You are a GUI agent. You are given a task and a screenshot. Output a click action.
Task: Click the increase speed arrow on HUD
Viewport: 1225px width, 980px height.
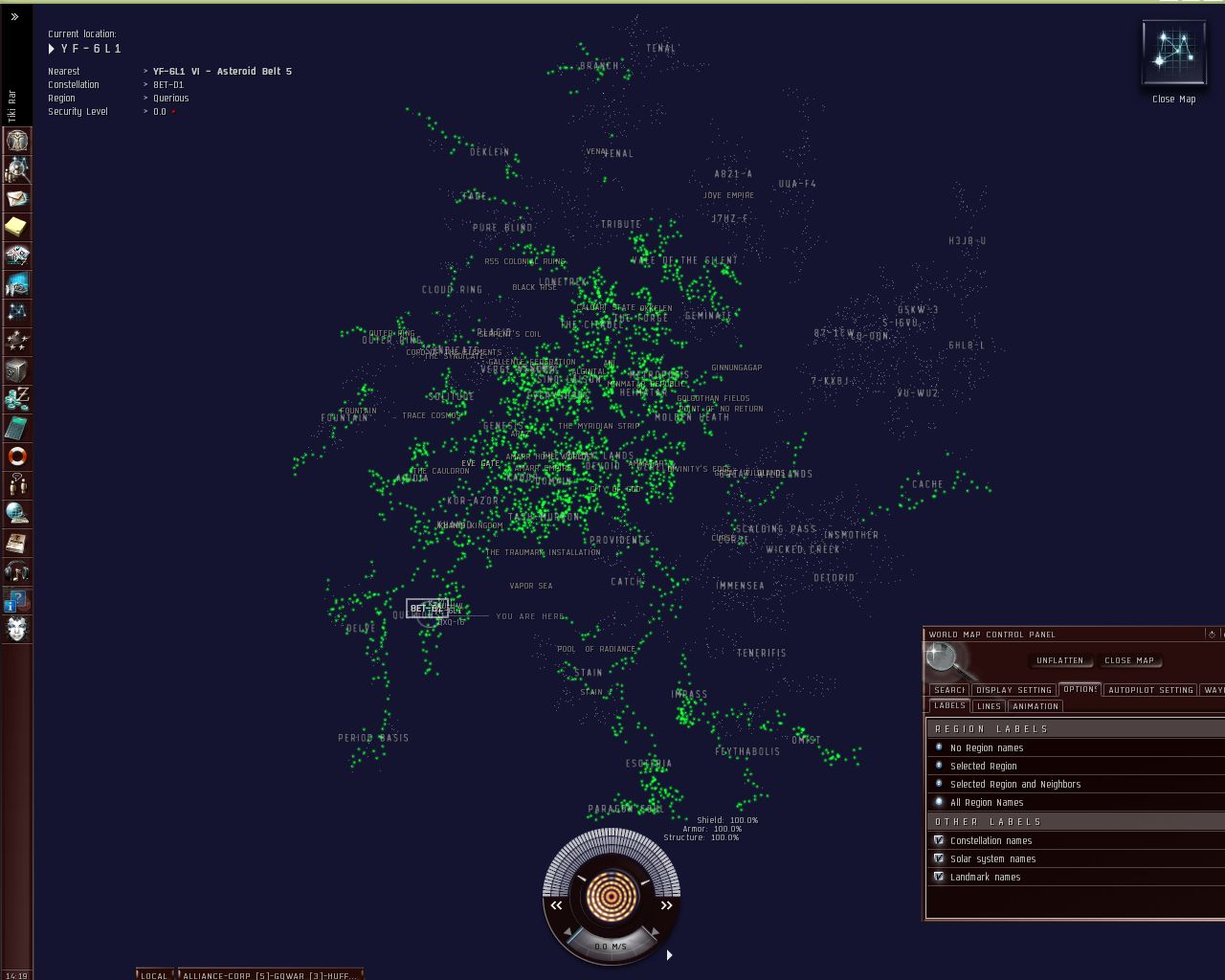pyautogui.click(x=655, y=932)
